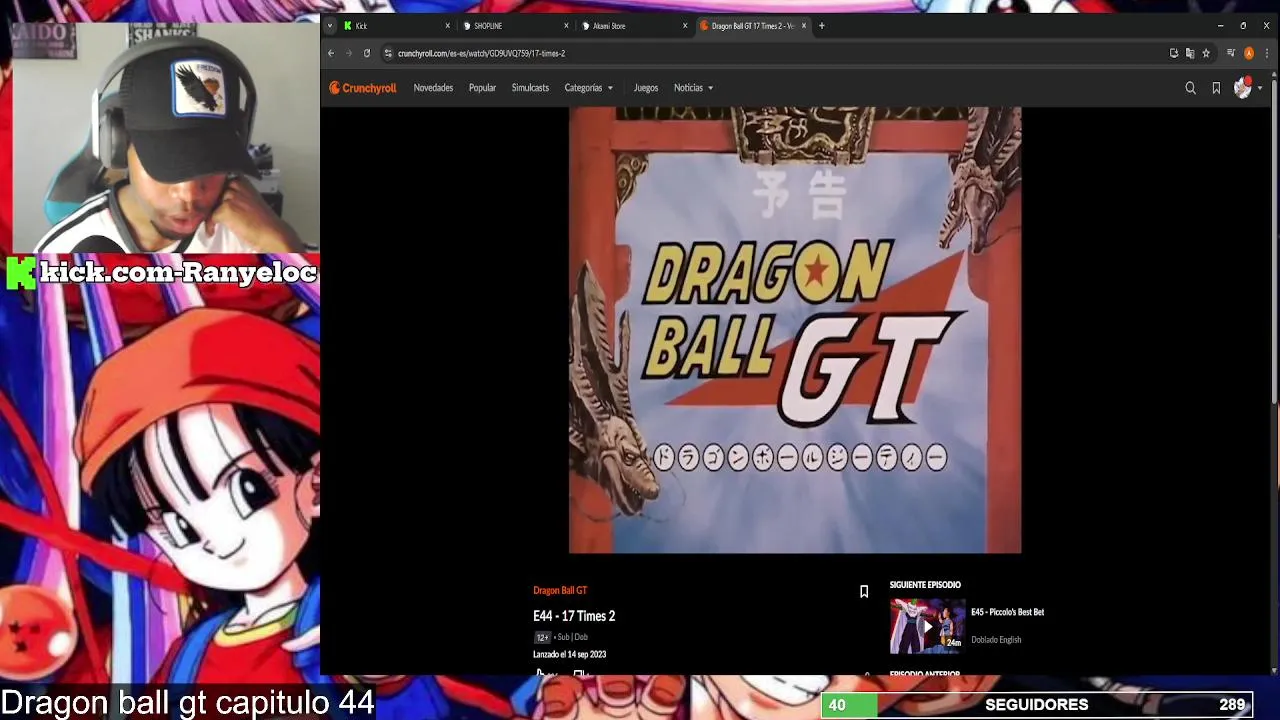
Task: Open the Dragon Ball GT series link
Action: tap(560, 591)
